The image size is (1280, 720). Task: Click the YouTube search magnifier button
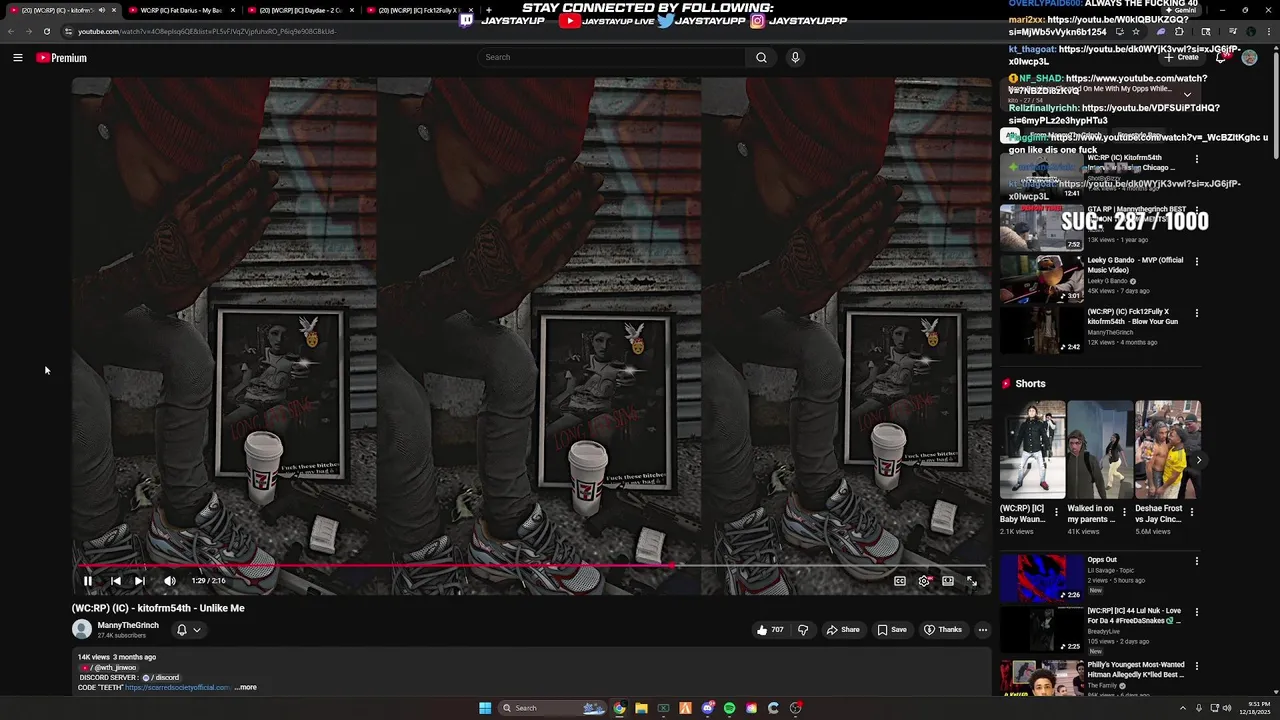point(761,57)
